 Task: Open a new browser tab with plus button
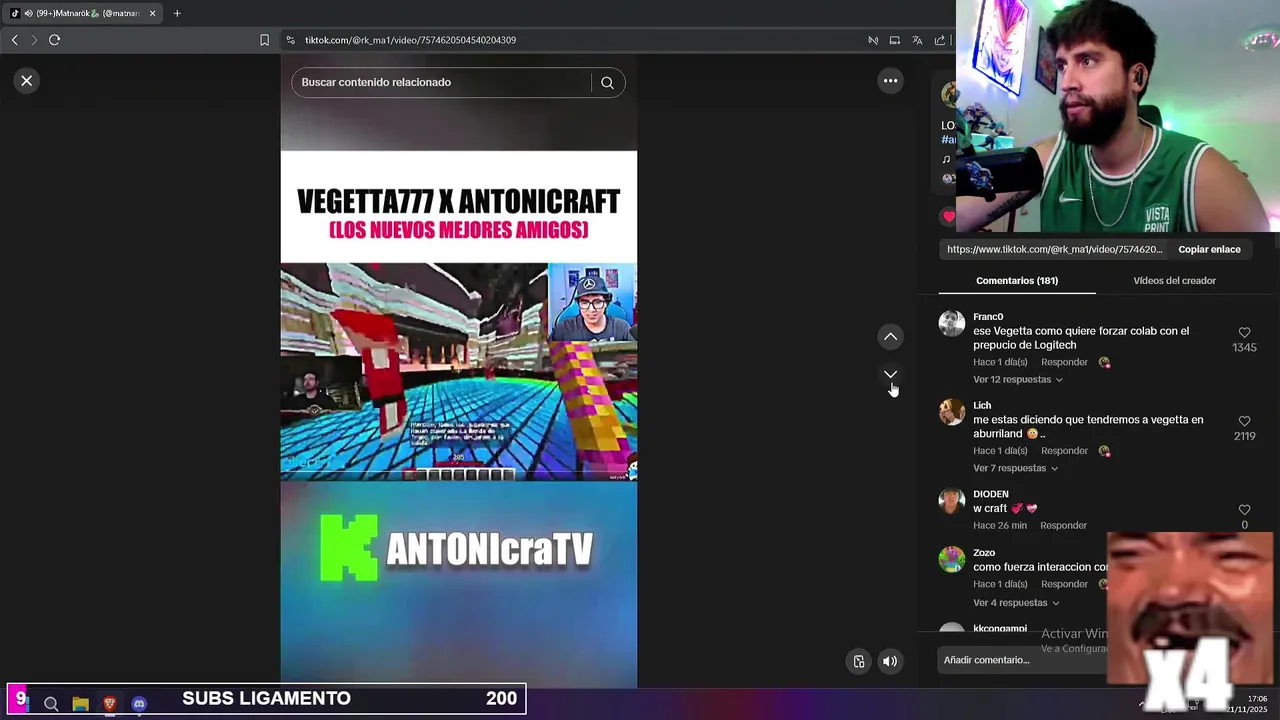(177, 13)
